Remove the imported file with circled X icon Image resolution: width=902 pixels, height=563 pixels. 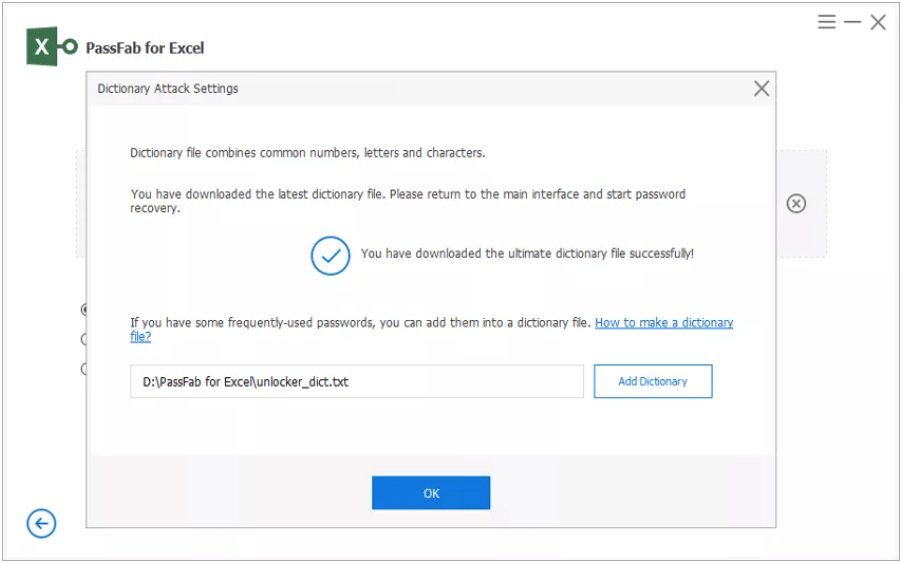pos(796,204)
